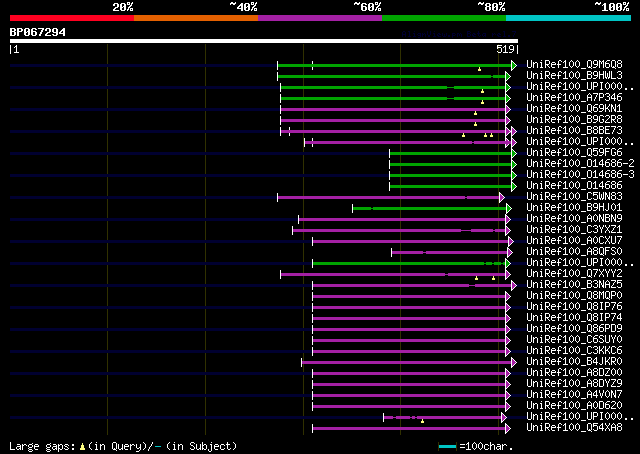
Task: Click the cyan 100char scale bar
Action: pyautogui.click(x=447, y=447)
